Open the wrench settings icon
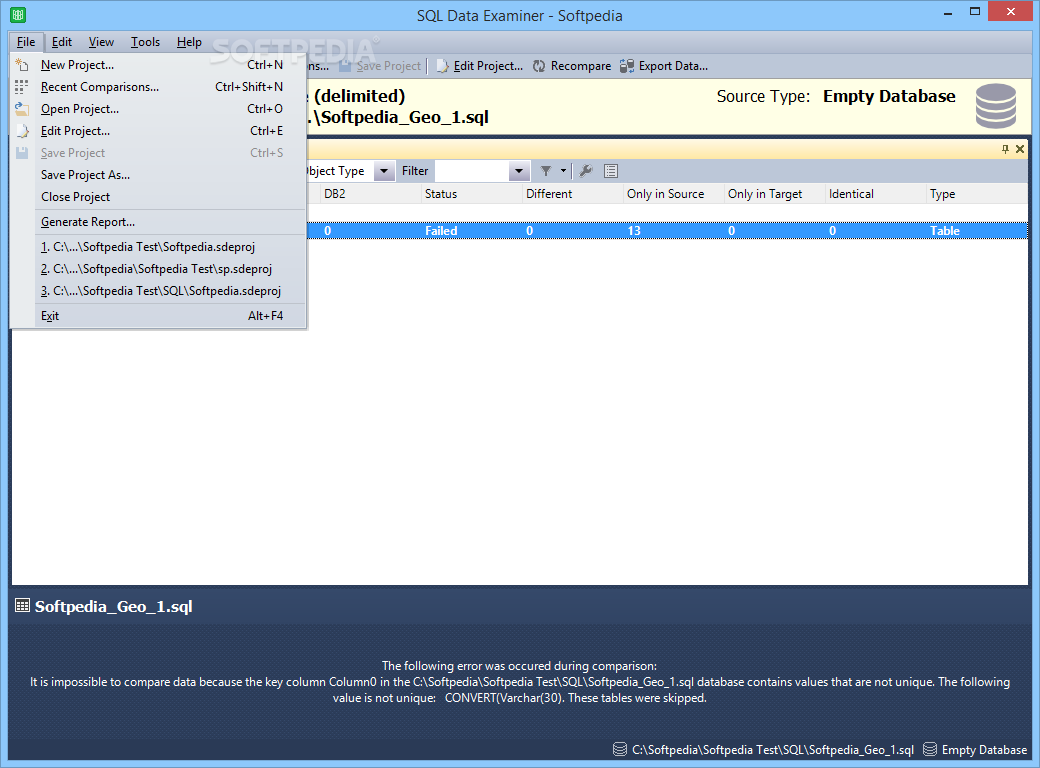1040x768 pixels. [x=585, y=171]
